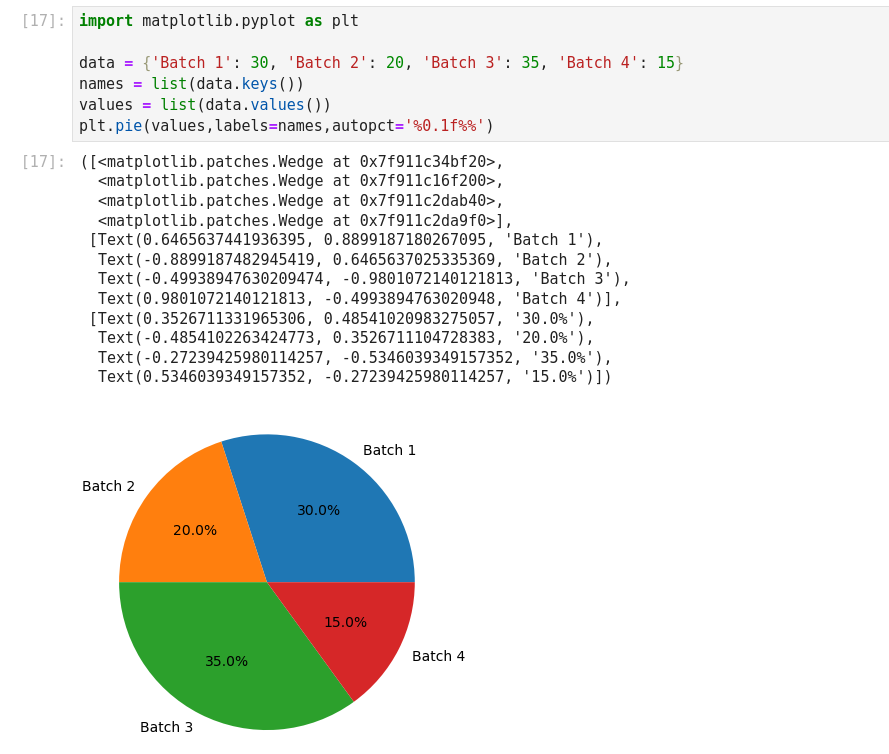Place cursor on the plt.pie call line
Viewport: 889px width, 754px height.
pos(286,126)
